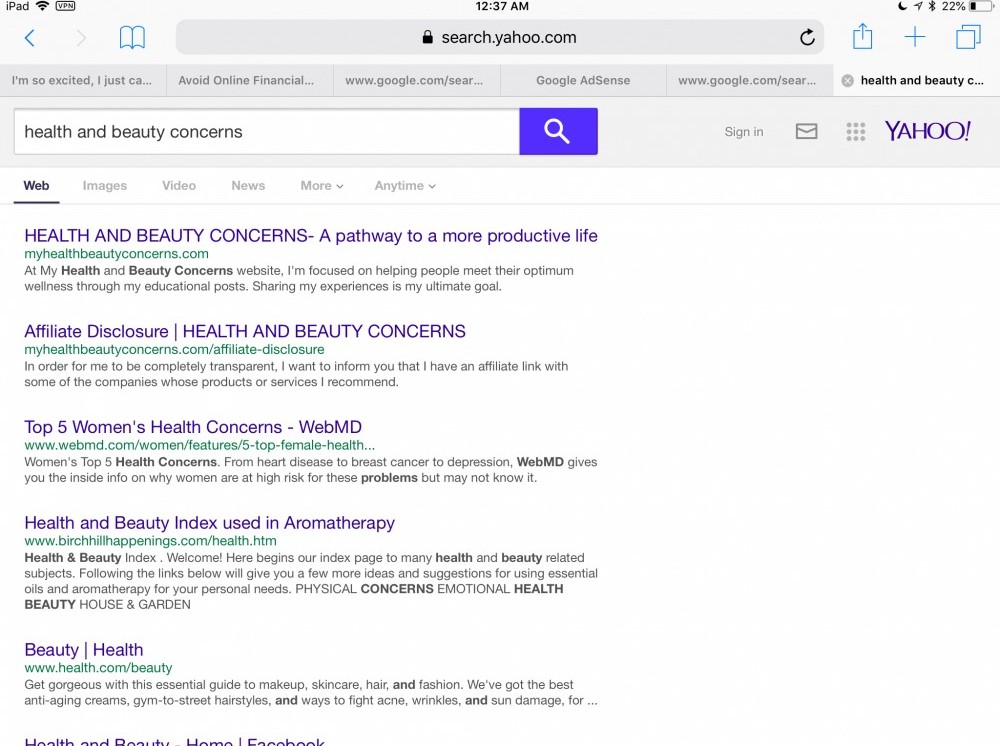
Task: Click myhealthbeautyconcerns.com green URL
Action: coord(116,254)
